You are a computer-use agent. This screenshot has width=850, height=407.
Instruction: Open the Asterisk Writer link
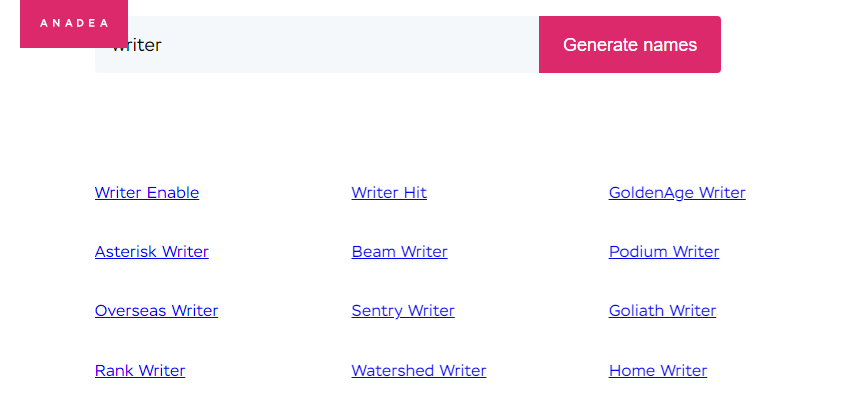point(152,251)
